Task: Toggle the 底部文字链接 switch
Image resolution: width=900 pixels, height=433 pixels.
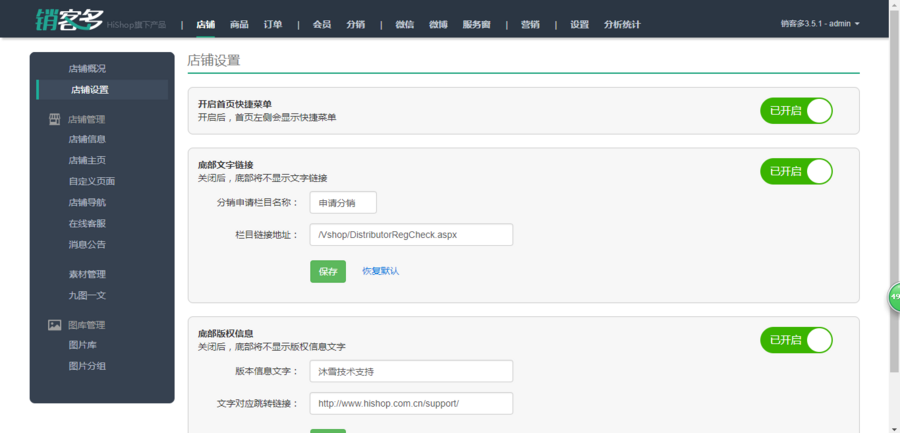Action: [x=796, y=171]
